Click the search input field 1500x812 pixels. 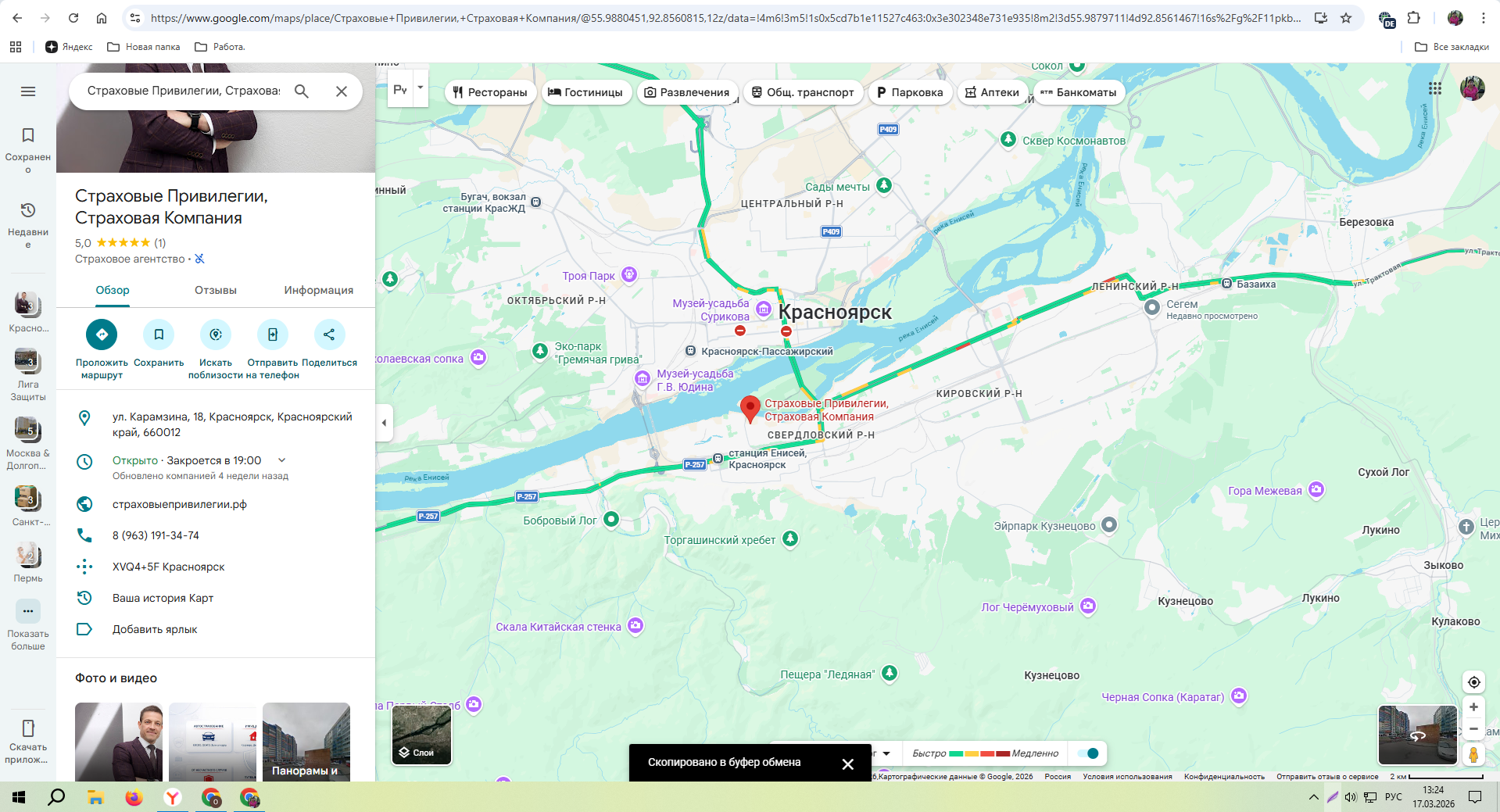click(x=184, y=91)
